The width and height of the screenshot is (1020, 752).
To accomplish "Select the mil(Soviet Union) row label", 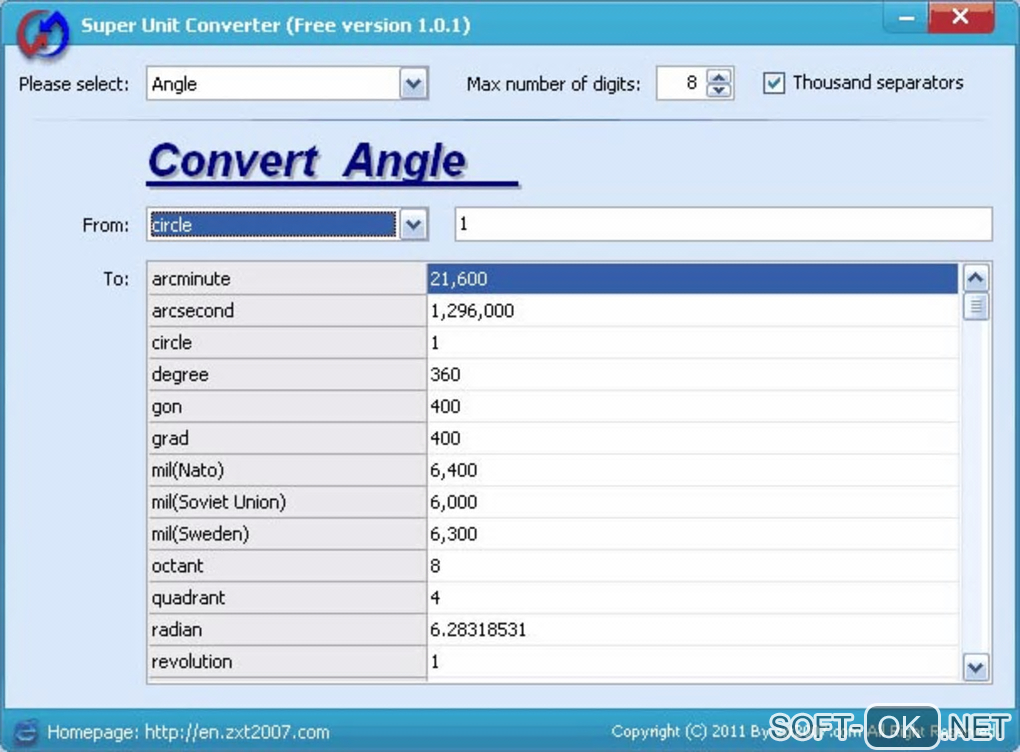I will (x=287, y=502).
